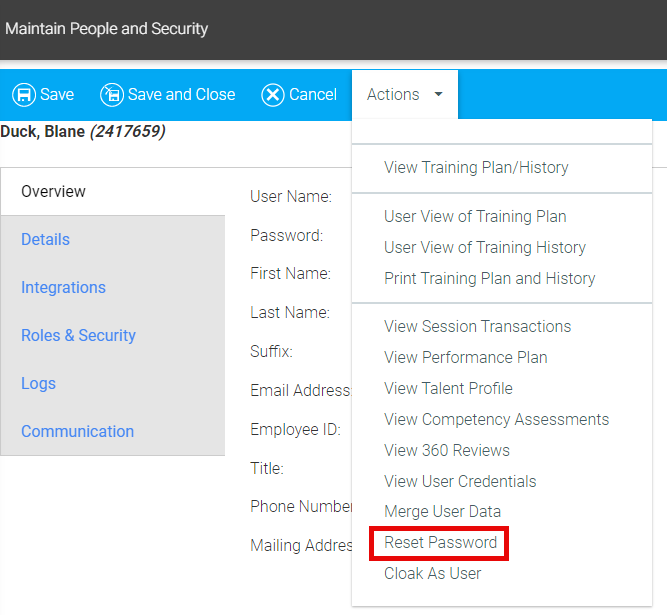Image resolution: width=667 pixels, height=615 pixels.
Task: Open the Integrations tab
Action: pos(63,287)
